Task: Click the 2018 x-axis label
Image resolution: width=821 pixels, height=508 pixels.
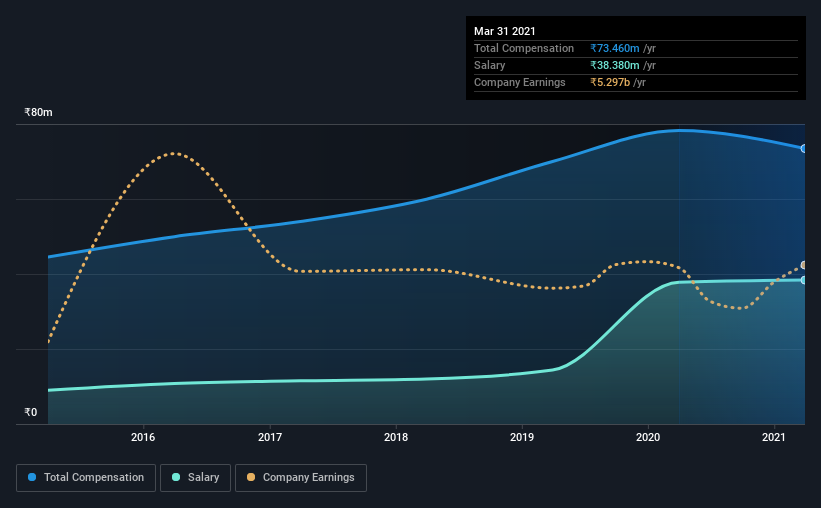Action: (396, 437)
